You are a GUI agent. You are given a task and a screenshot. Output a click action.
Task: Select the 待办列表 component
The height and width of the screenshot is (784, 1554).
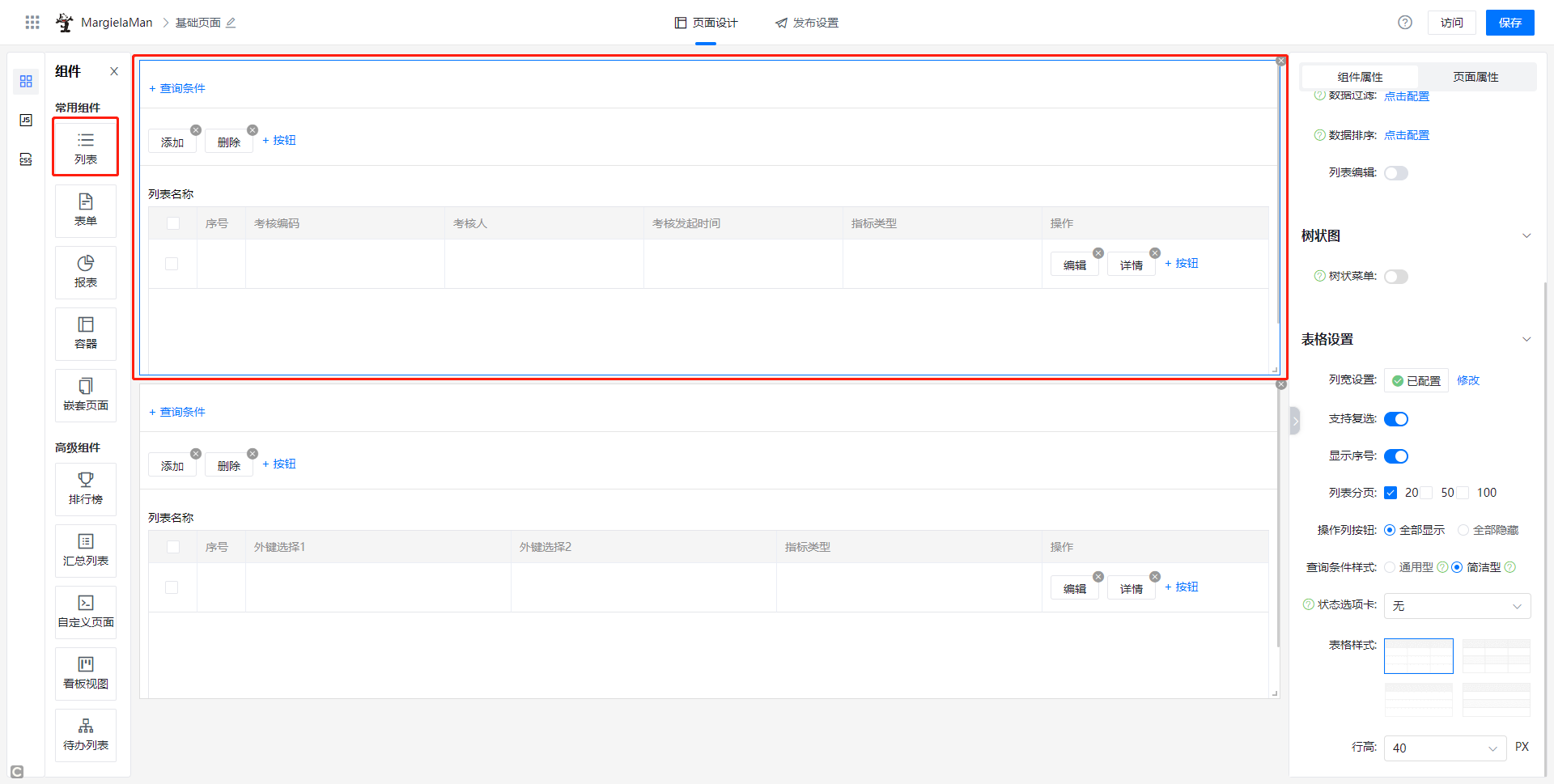[x=86, y=735]
